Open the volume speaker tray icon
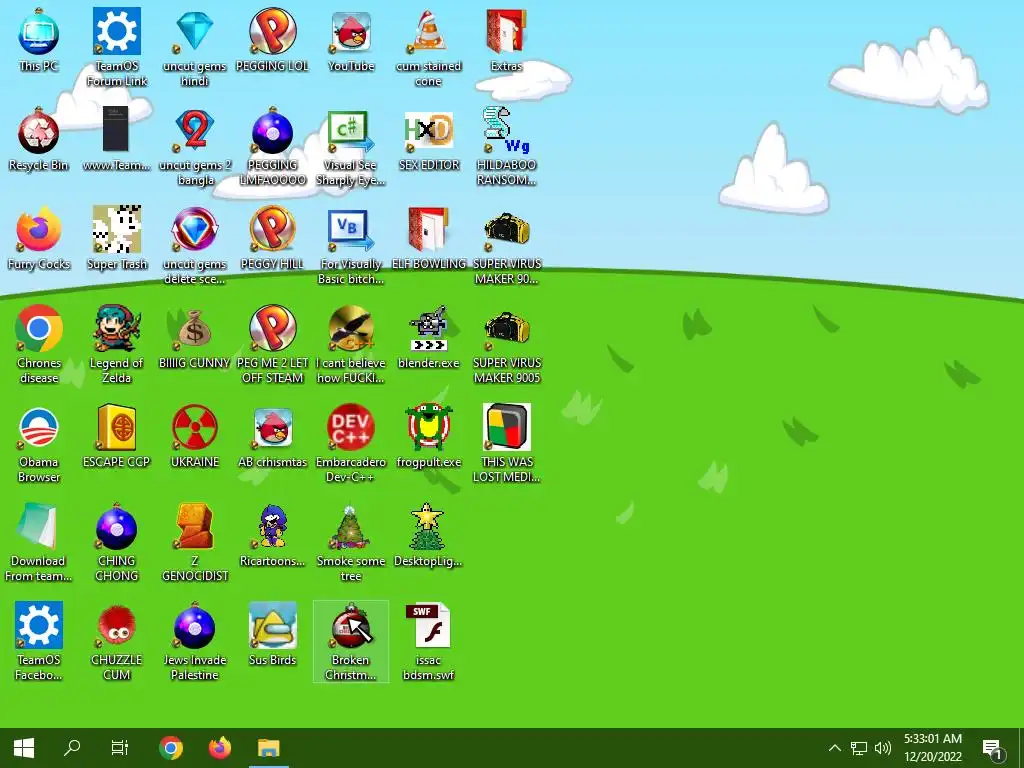This screenshot has height=768, width=1024. click(x=883, y=748)
